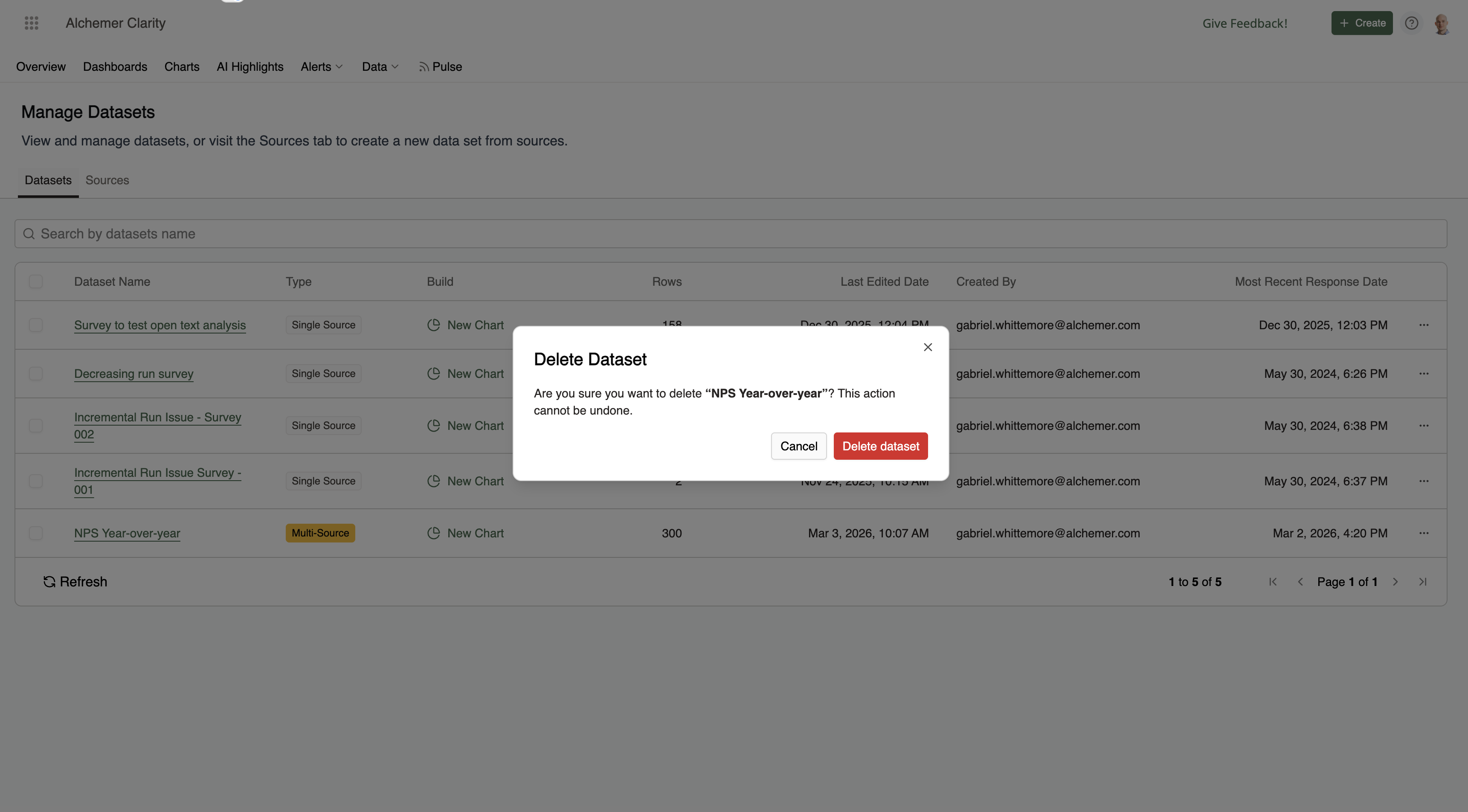Viewport: 1468px width, 812px height.
Task: Expand the Data dropdown menu
Action: pyautogui.click(x=380, y=67)
